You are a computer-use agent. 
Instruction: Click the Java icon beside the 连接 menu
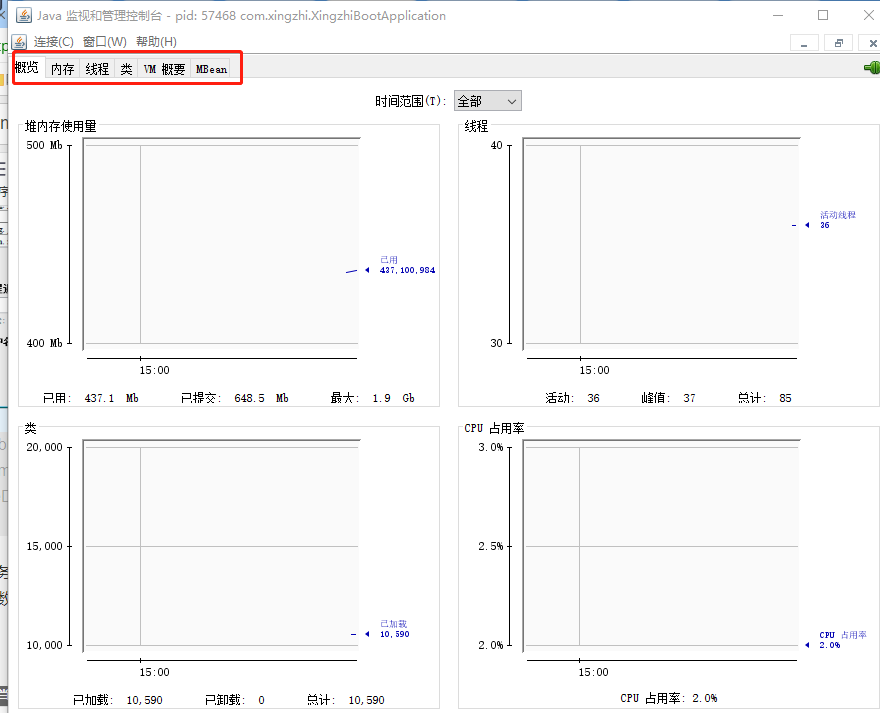pyautogui.click(x=20, y=42)
